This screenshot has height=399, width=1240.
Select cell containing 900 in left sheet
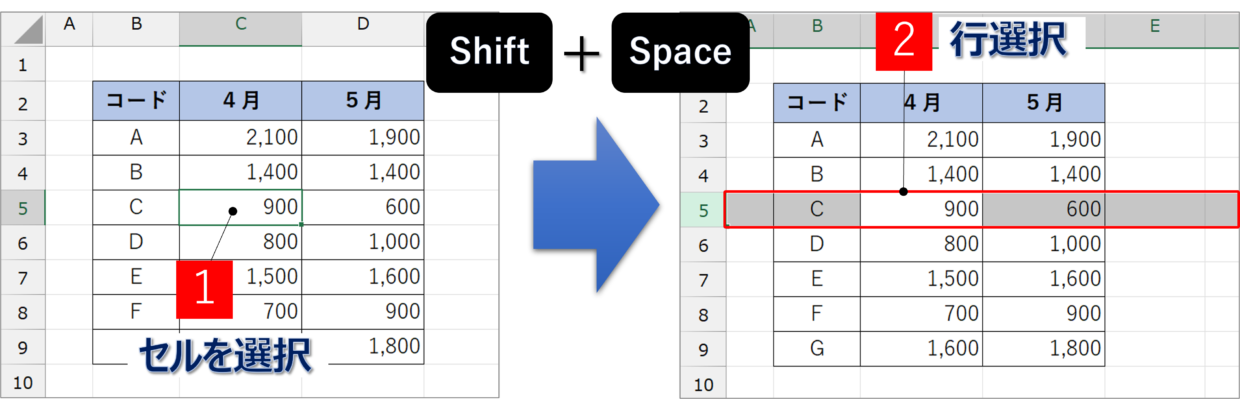[241, 207]
